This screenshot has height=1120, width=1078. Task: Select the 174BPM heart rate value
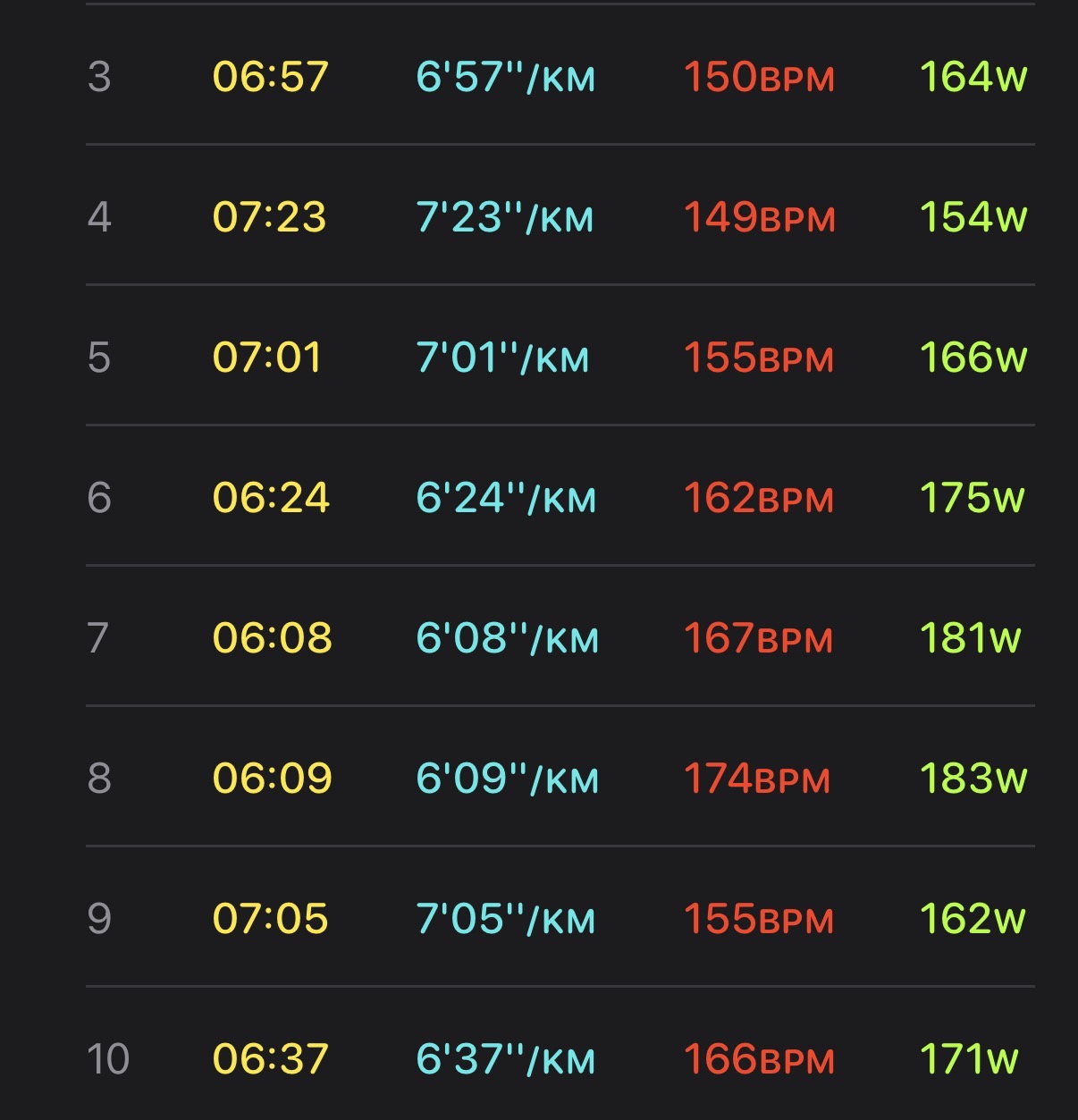click(x=757, y=779)
